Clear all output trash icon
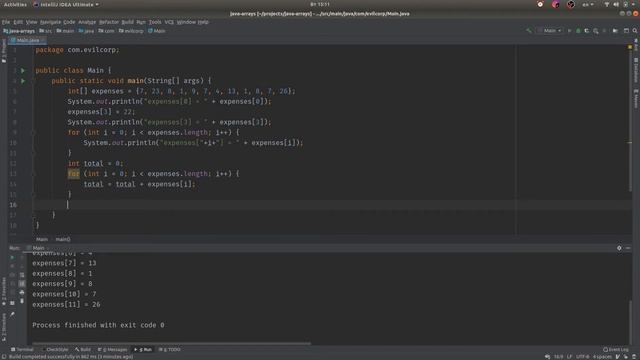This screenshot has height=360, width=640. [22, 301]
